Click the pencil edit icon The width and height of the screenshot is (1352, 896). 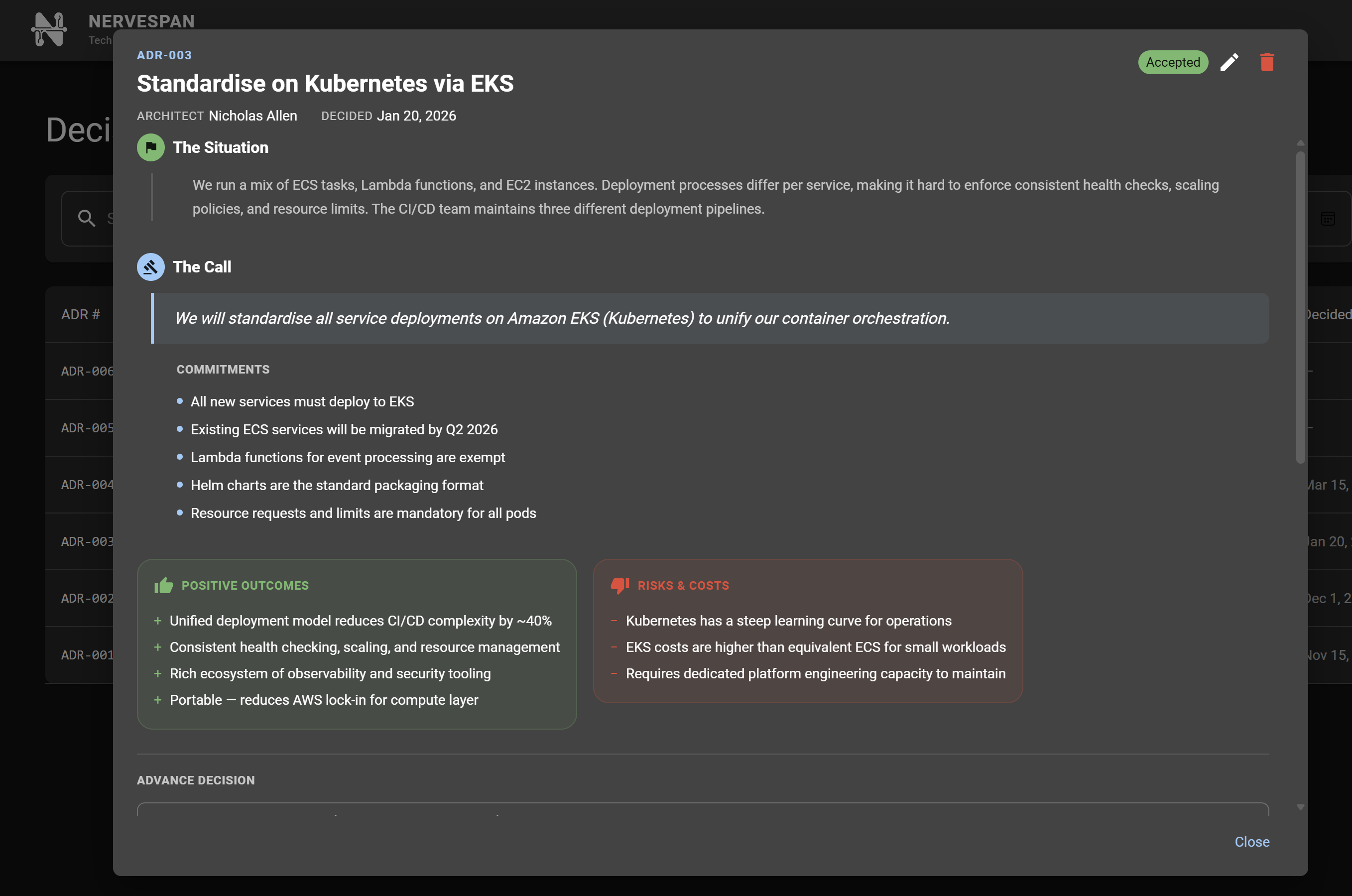pyautogui.click(x=1229, y=62)
